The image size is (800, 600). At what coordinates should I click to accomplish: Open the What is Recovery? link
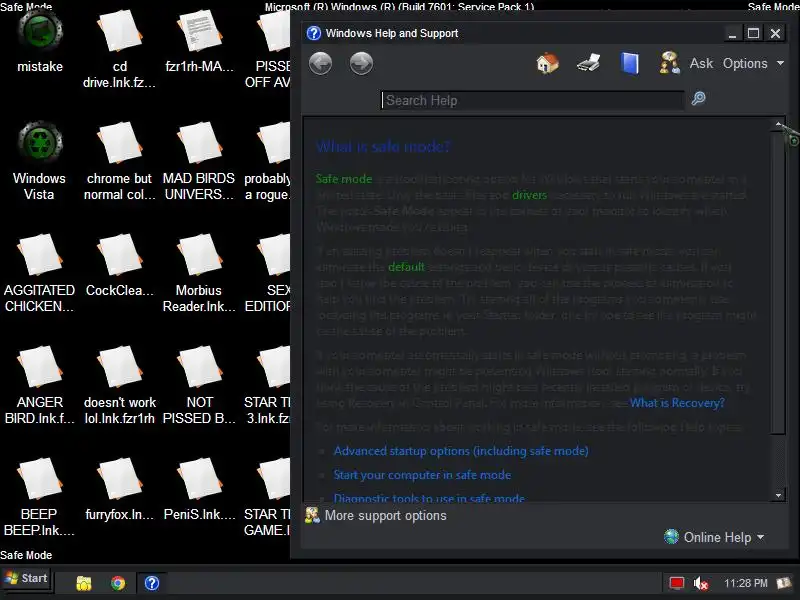677,403
